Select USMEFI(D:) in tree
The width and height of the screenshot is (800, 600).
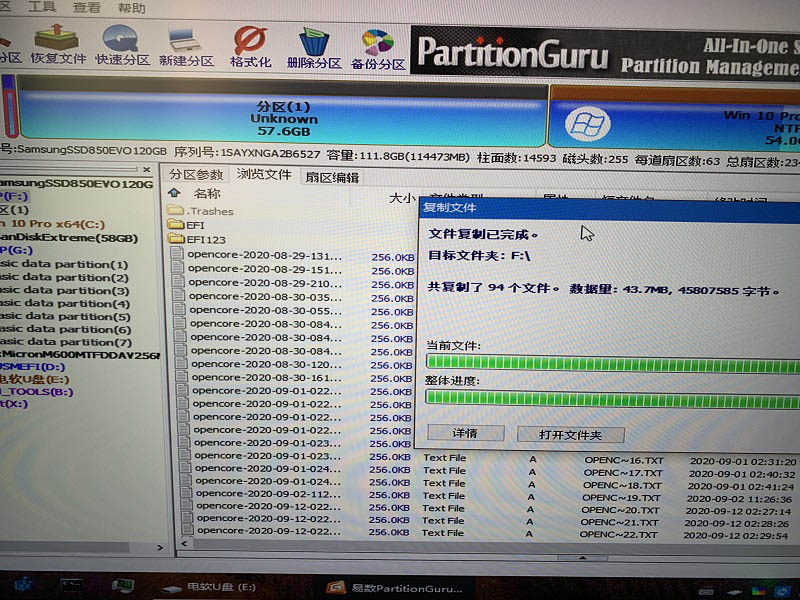coord(33,367)
